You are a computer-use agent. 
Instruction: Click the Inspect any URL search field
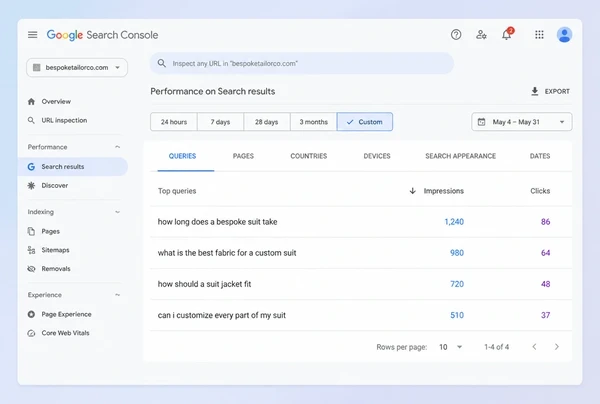tap(302, 63)
